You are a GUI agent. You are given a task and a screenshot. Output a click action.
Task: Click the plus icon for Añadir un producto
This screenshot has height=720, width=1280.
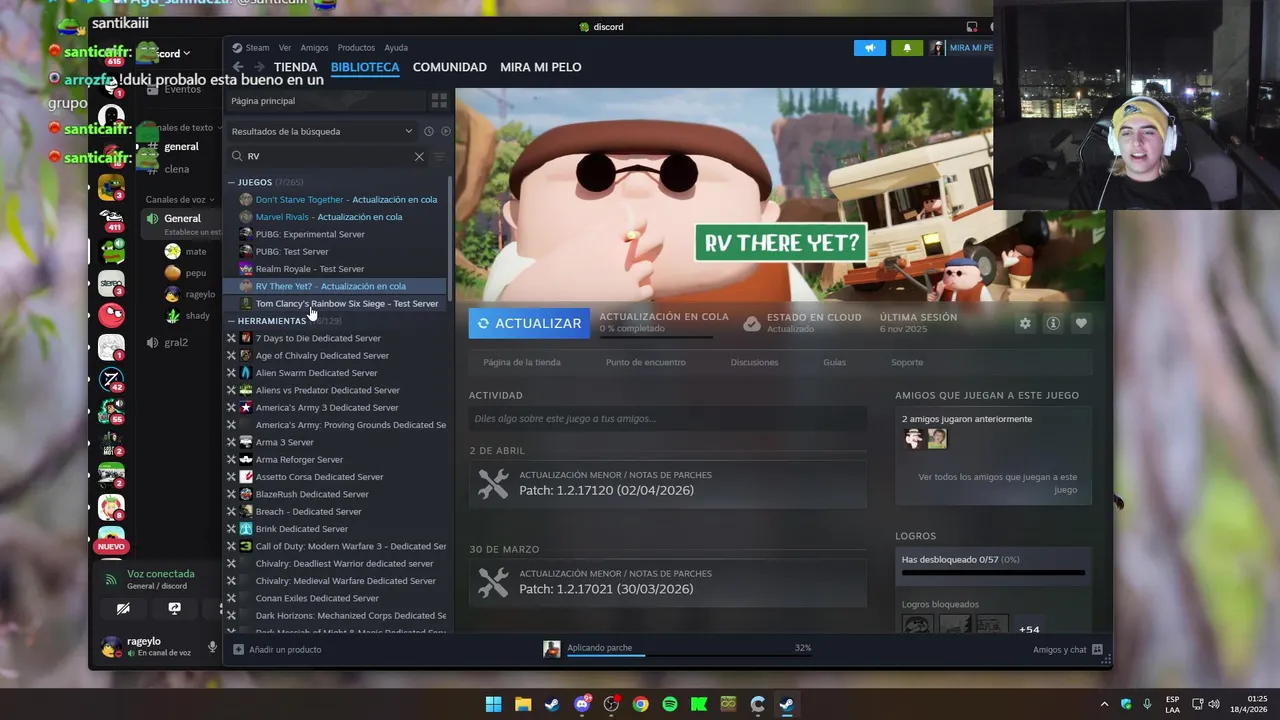pos(238,649)
